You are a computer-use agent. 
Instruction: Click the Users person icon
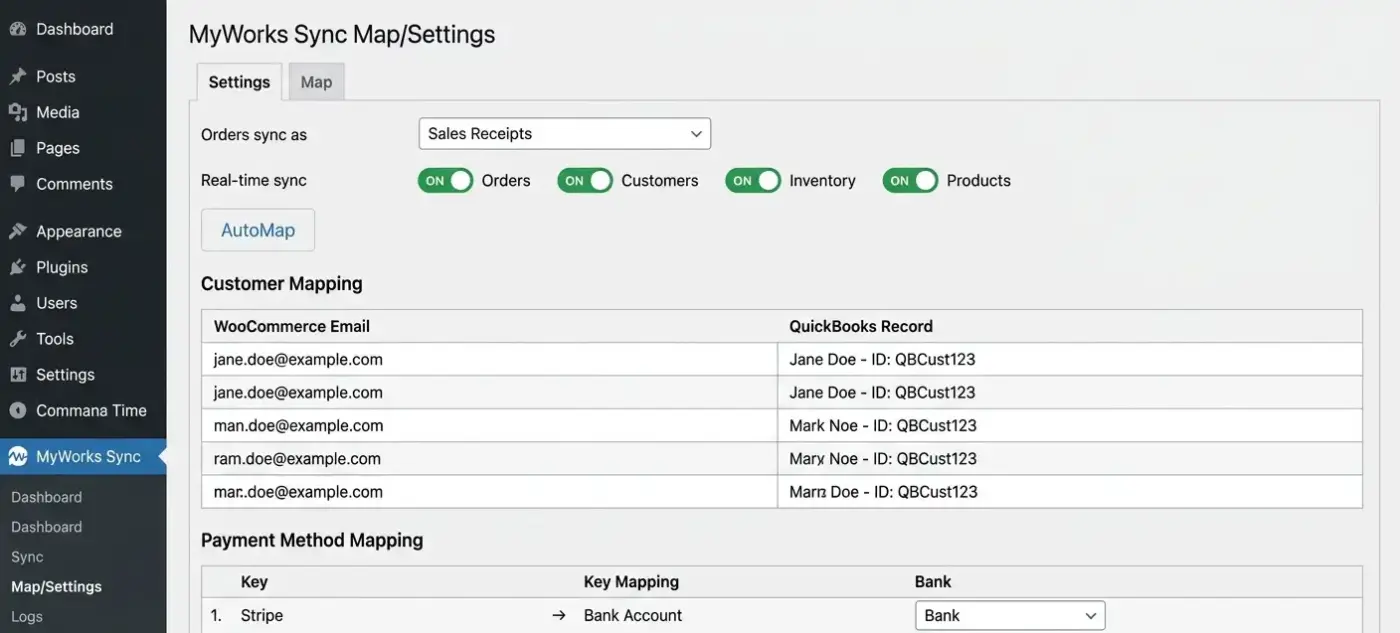pos(17,303)
